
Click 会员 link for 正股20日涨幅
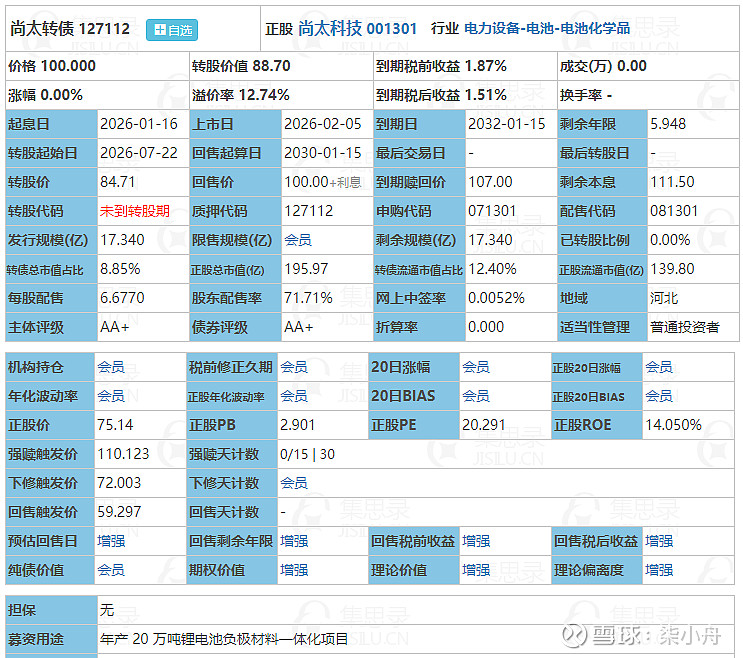click(x=659, y=367)
